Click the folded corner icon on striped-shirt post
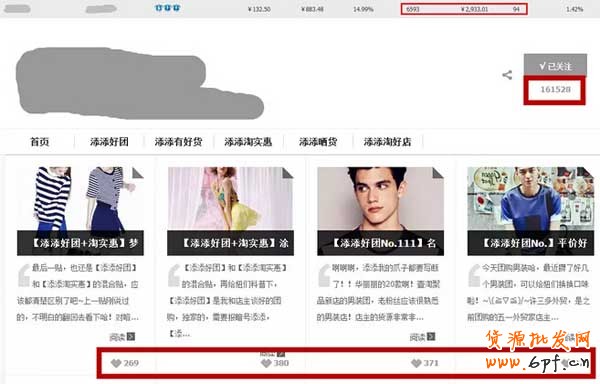 point(138,173)
